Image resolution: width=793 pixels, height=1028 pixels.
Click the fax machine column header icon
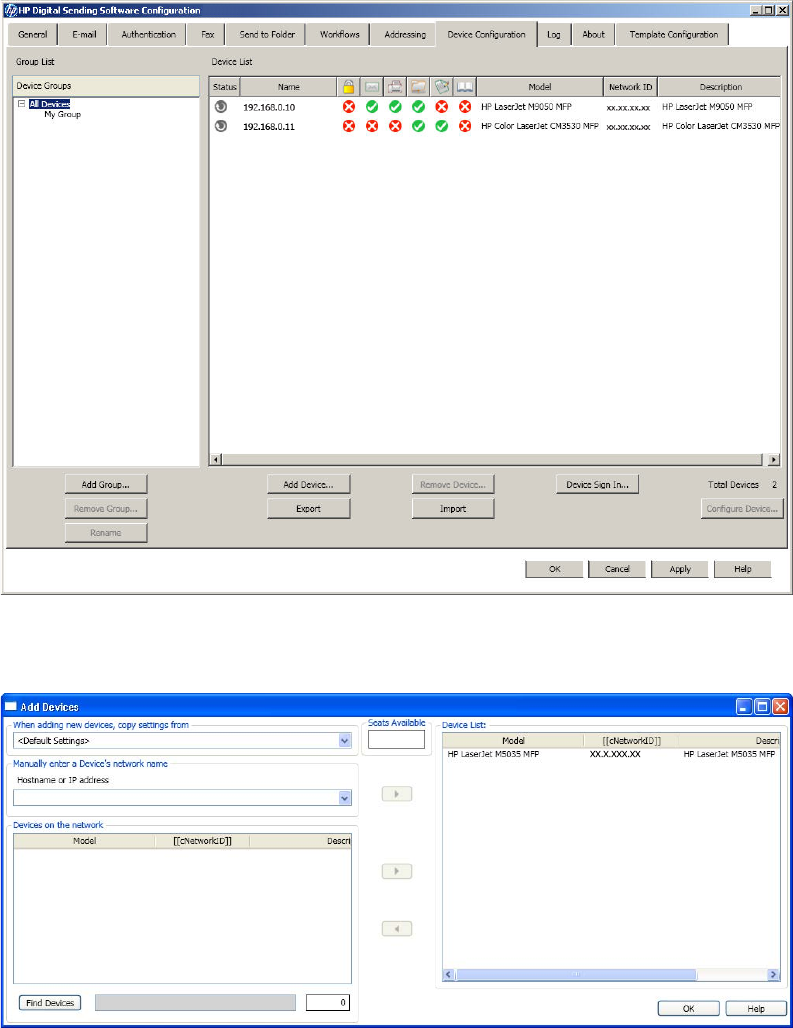(395, 87)
